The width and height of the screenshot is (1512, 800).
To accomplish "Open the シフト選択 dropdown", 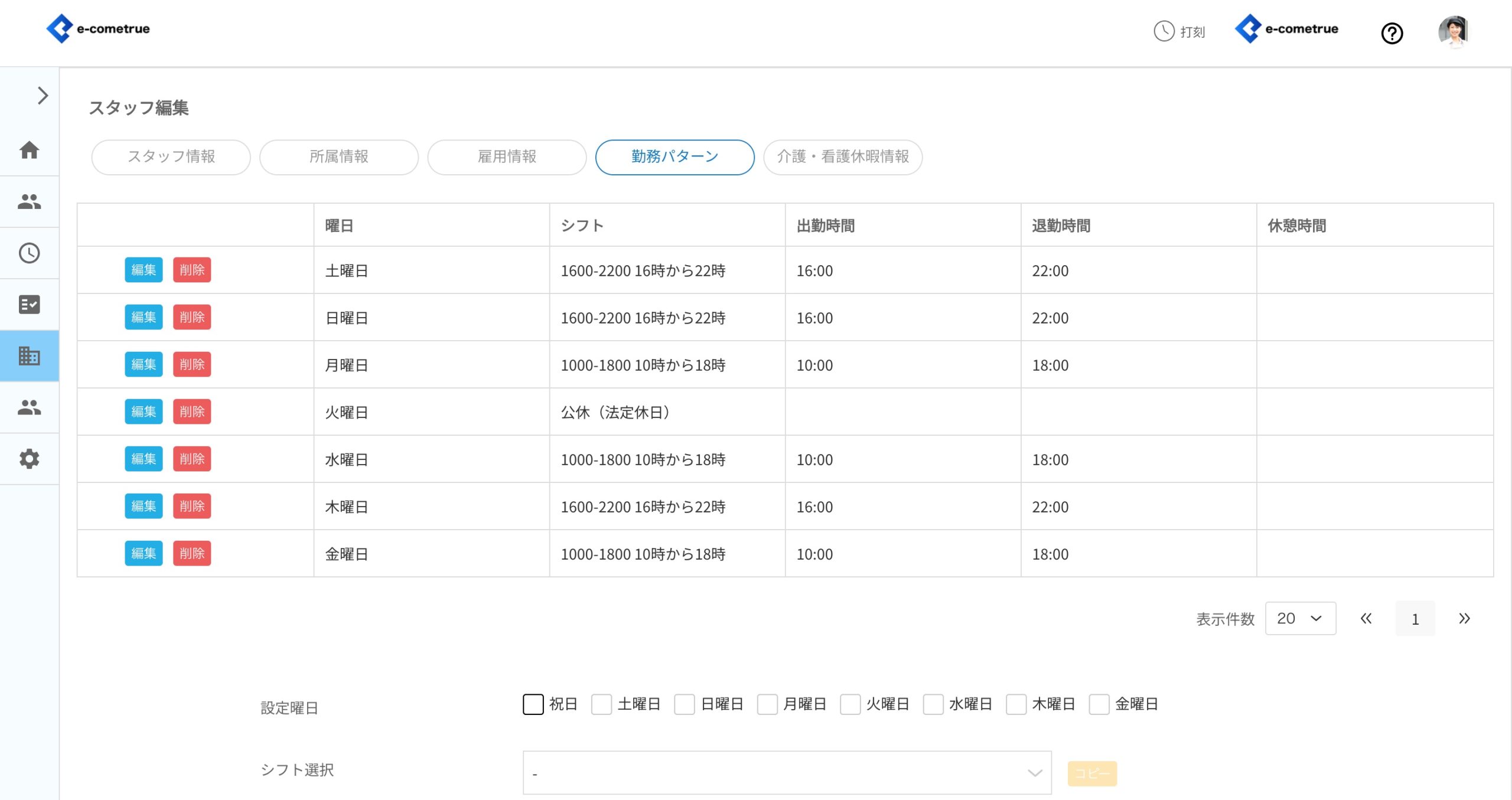I will (786, 773).
